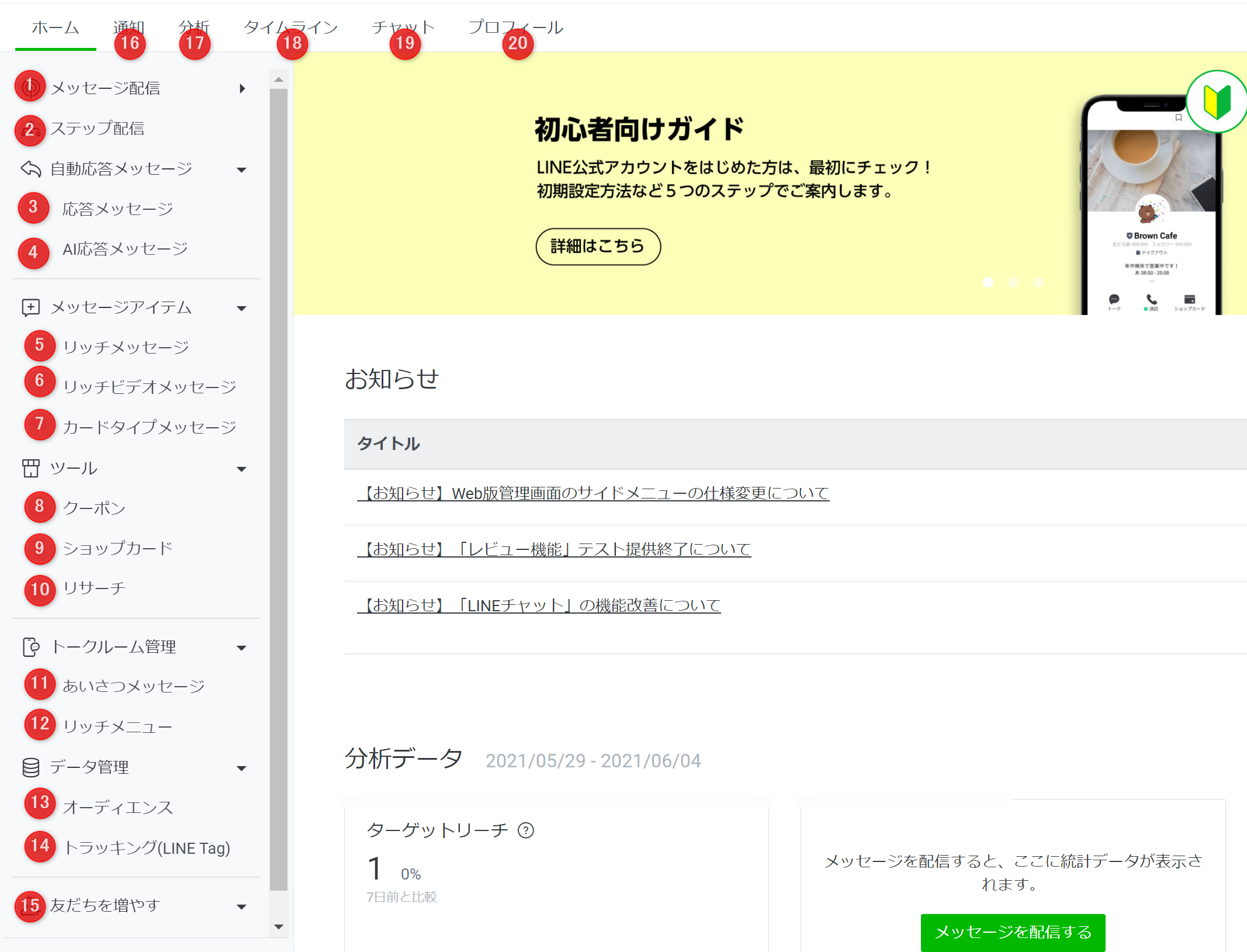Select ショップカード in the sidebar
The image size is (1247, 952).
click(117, 548)
